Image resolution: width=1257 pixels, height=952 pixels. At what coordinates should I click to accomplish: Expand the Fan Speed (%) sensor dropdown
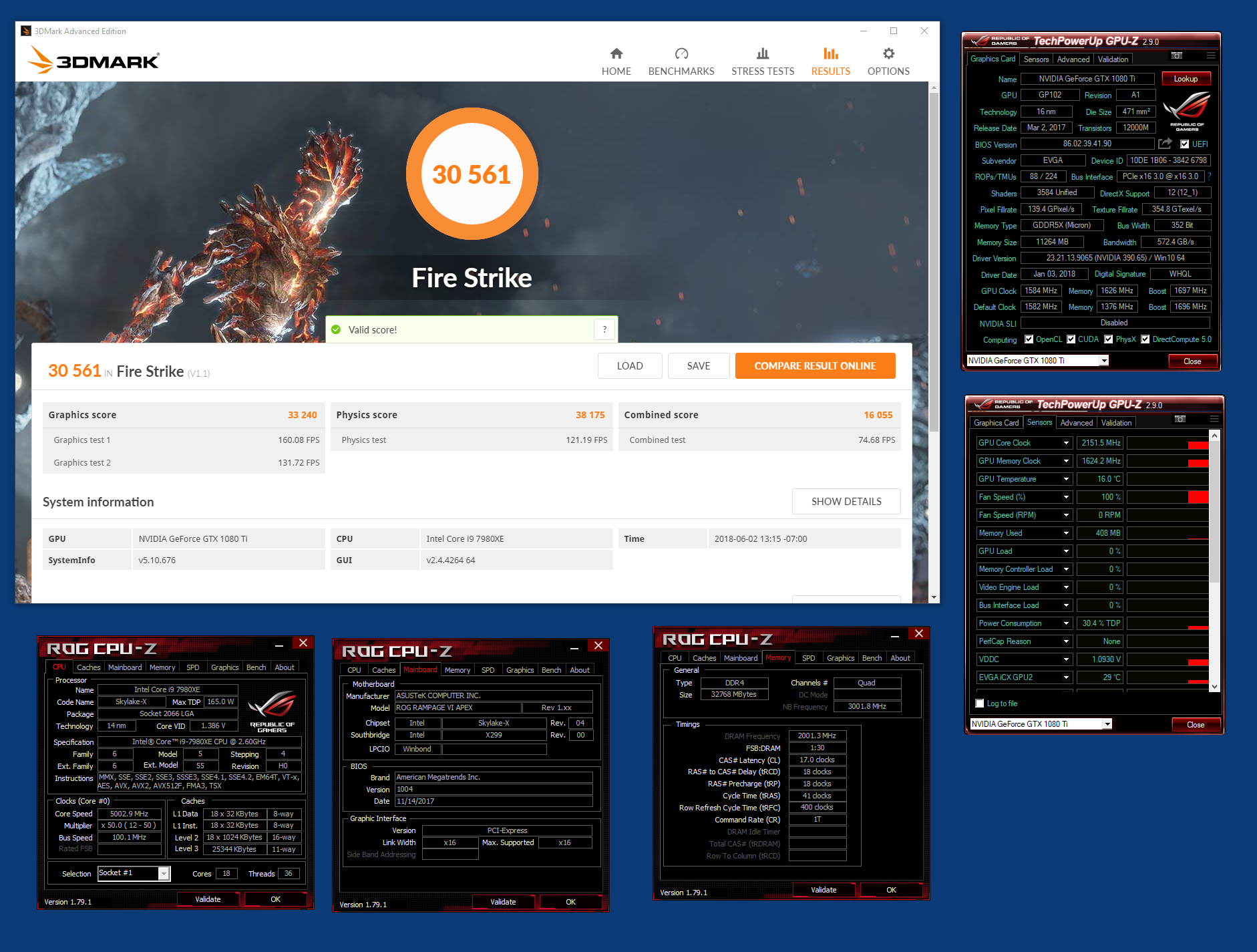point(1066,497)
